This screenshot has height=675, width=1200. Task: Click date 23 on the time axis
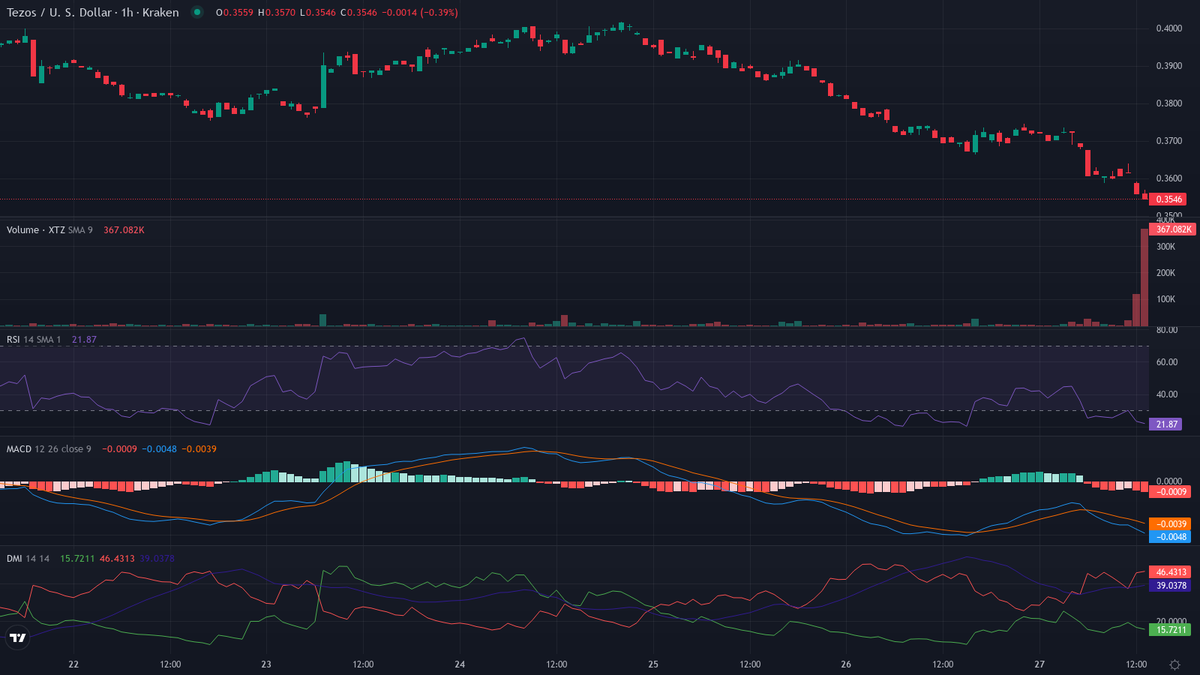267,664
